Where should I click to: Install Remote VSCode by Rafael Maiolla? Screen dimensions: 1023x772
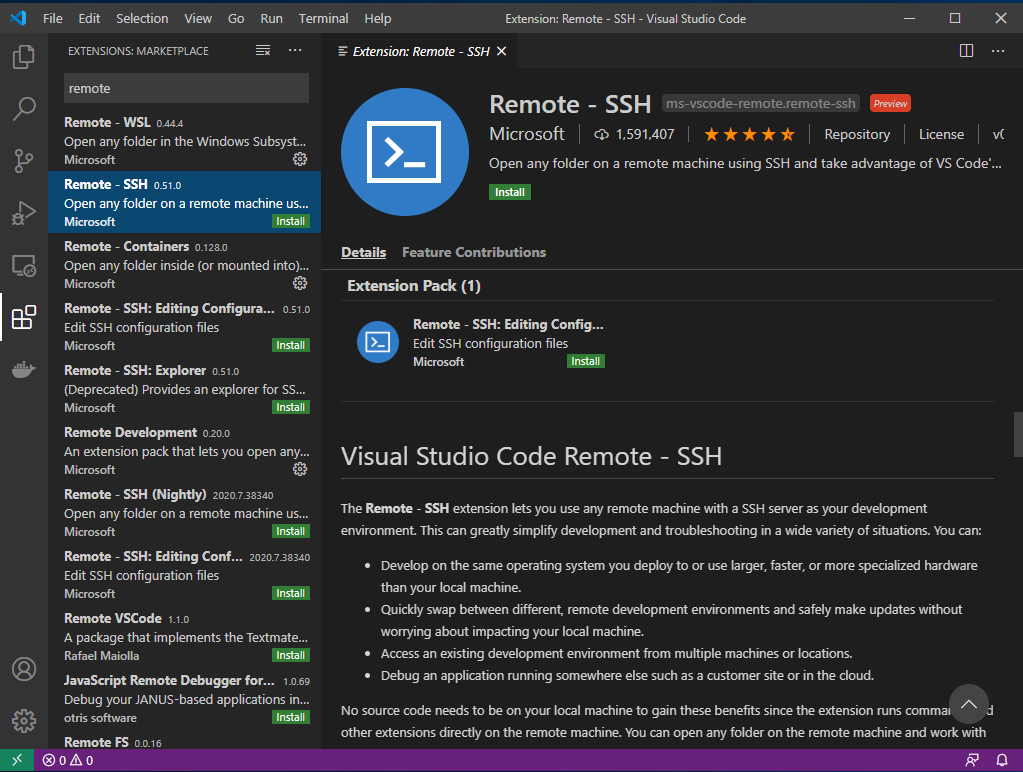[x=290, y=655]
